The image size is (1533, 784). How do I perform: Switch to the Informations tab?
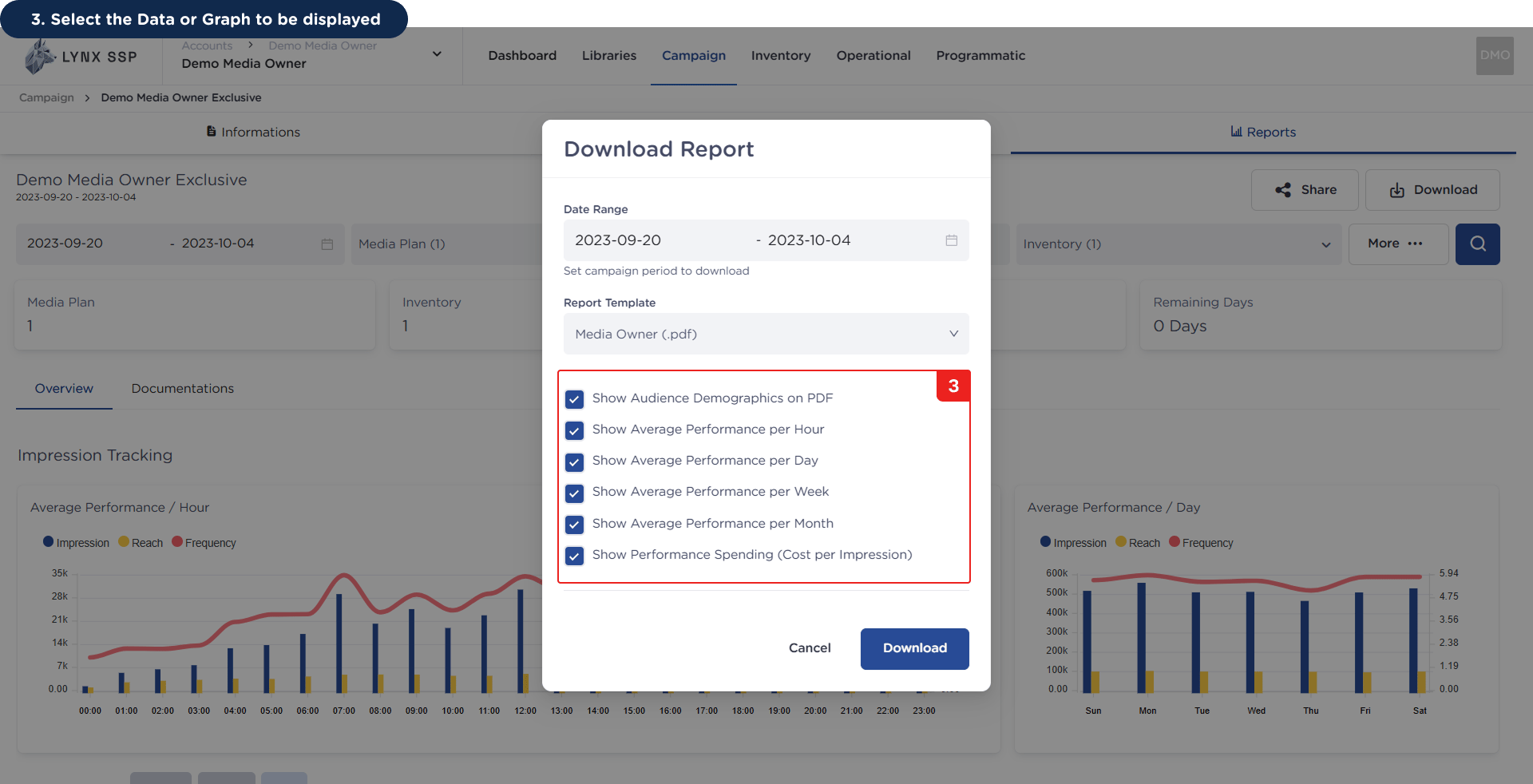click(x=253, y=133)
